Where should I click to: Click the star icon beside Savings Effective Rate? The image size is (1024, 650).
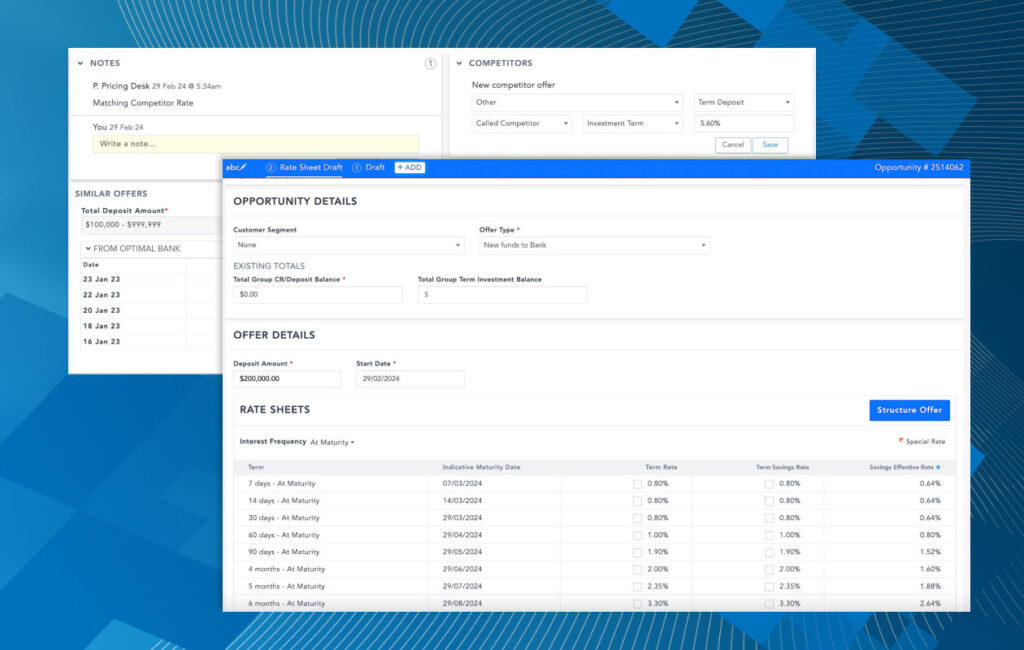[x=938, y=467]
